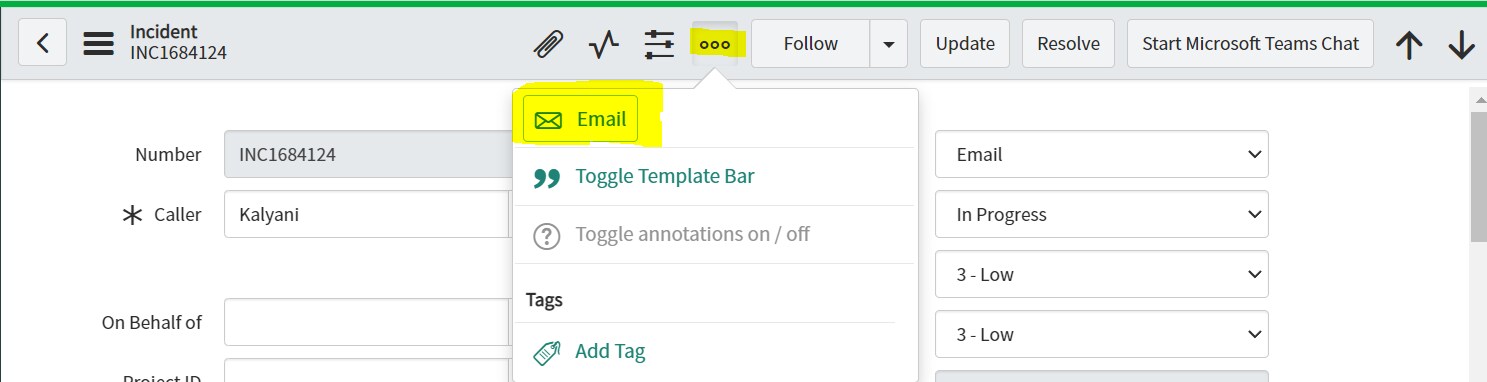Click the back arrow button
Viewport: 1487px width, 382px height.
click(42, 44)
